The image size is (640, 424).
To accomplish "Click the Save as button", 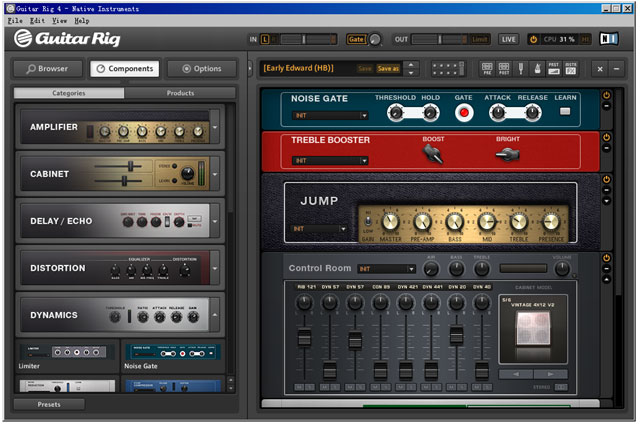I will tap(388, 69).
